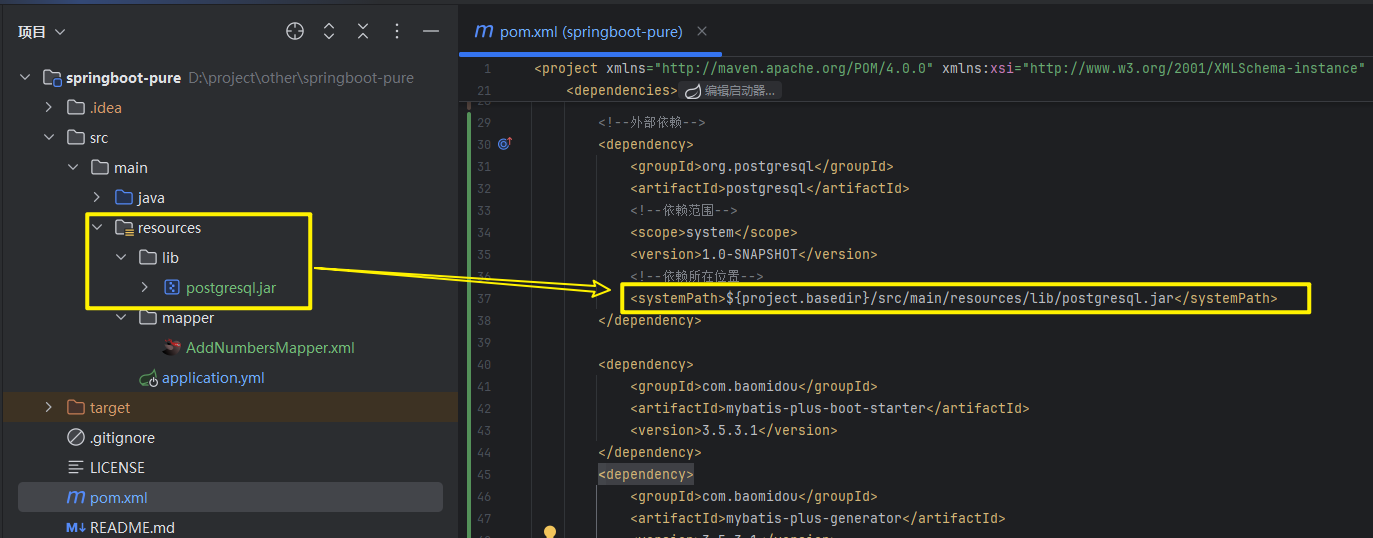Screen dimensions: 1373x538
Task: Click the Collapse All icon in project panel
Action: [x=363, y=32]
